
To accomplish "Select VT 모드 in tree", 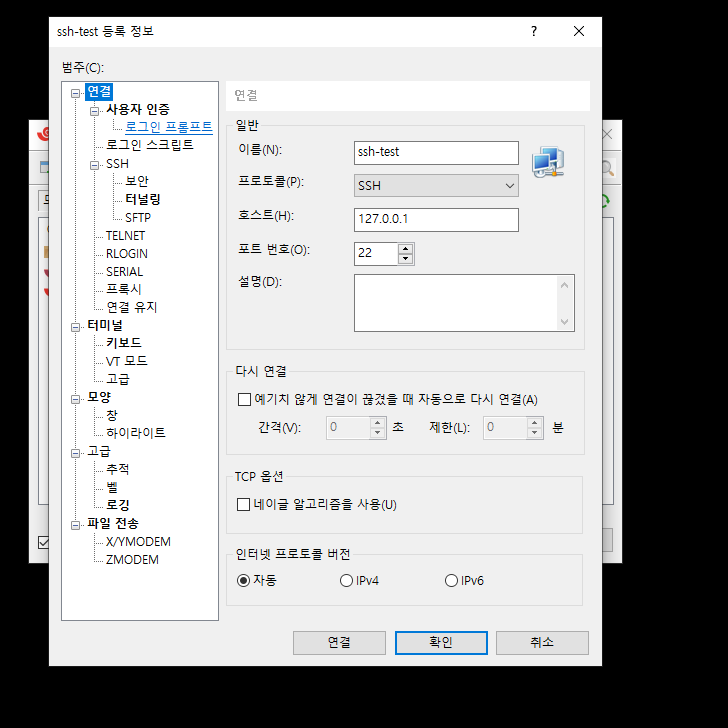I will click(126, 361).
